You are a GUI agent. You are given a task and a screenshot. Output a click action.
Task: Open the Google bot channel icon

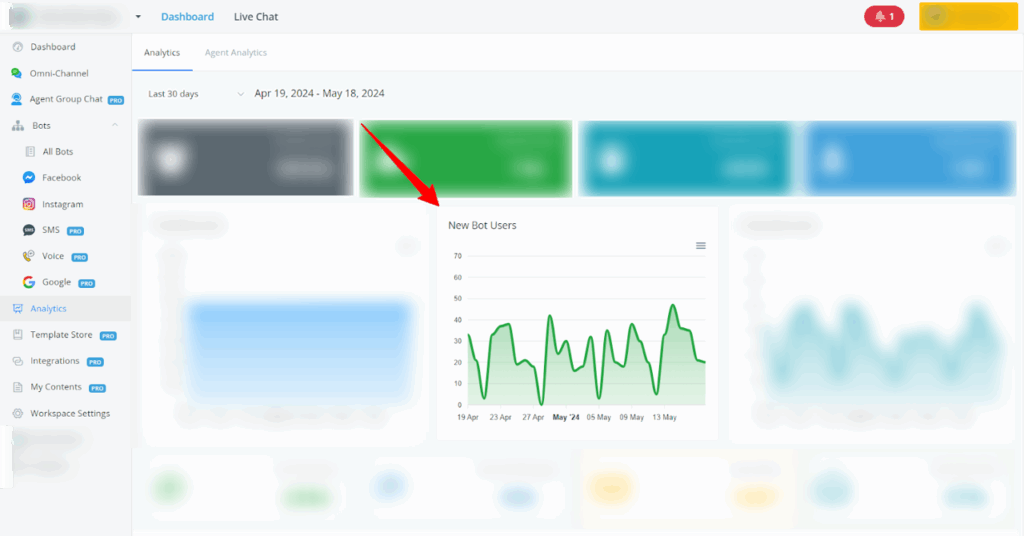click(x=29, y=283)
